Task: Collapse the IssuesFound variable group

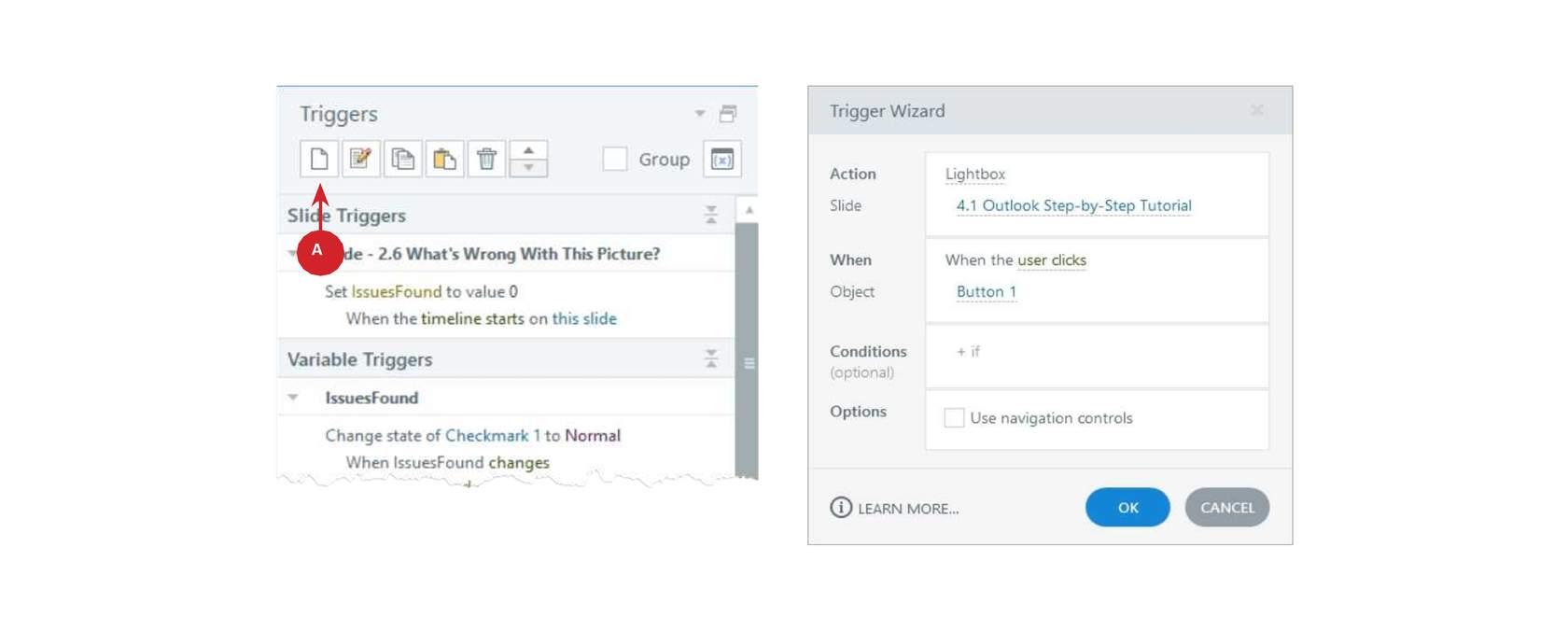Action: point(293,398)
